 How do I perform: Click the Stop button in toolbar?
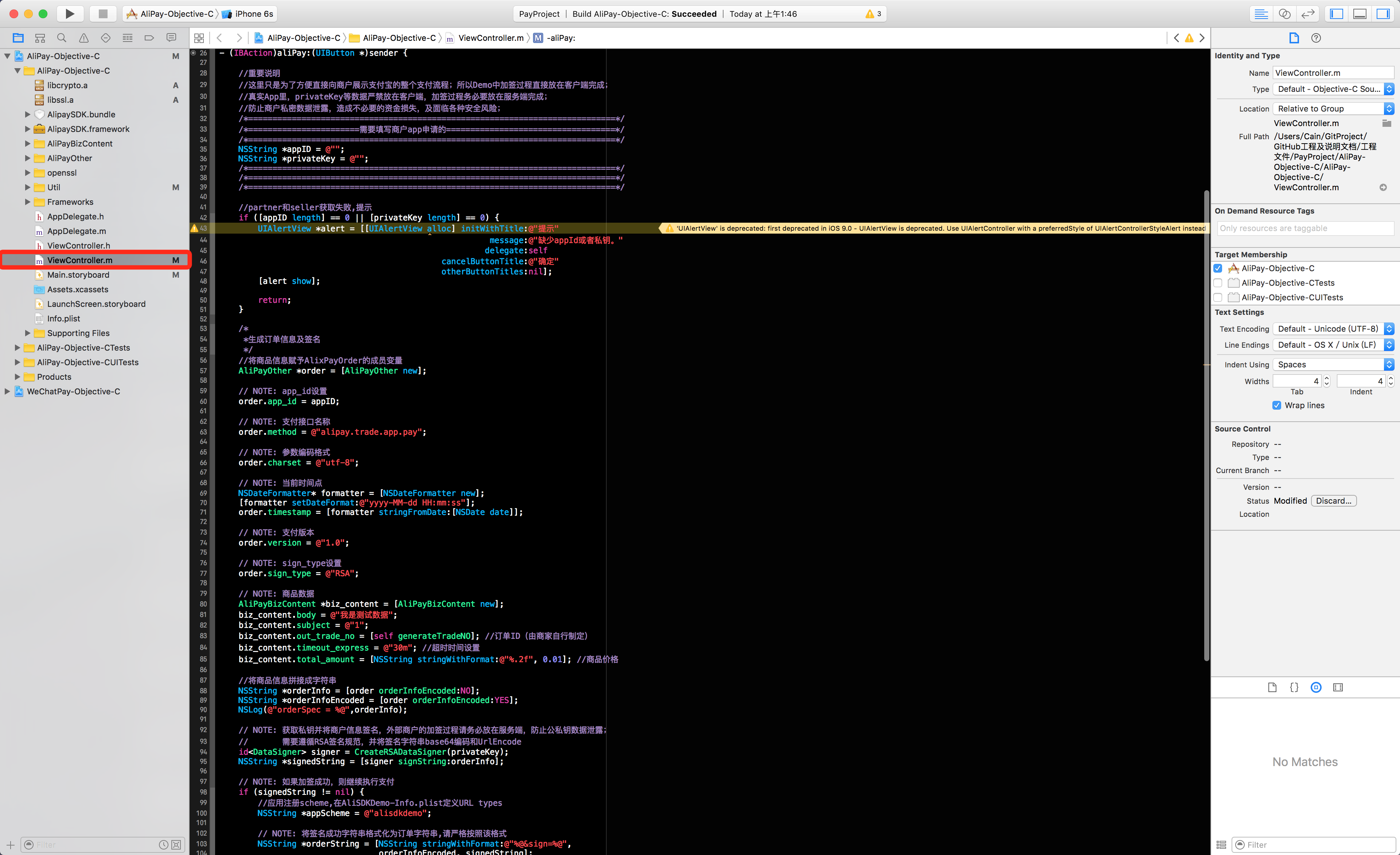coord(103,13)
